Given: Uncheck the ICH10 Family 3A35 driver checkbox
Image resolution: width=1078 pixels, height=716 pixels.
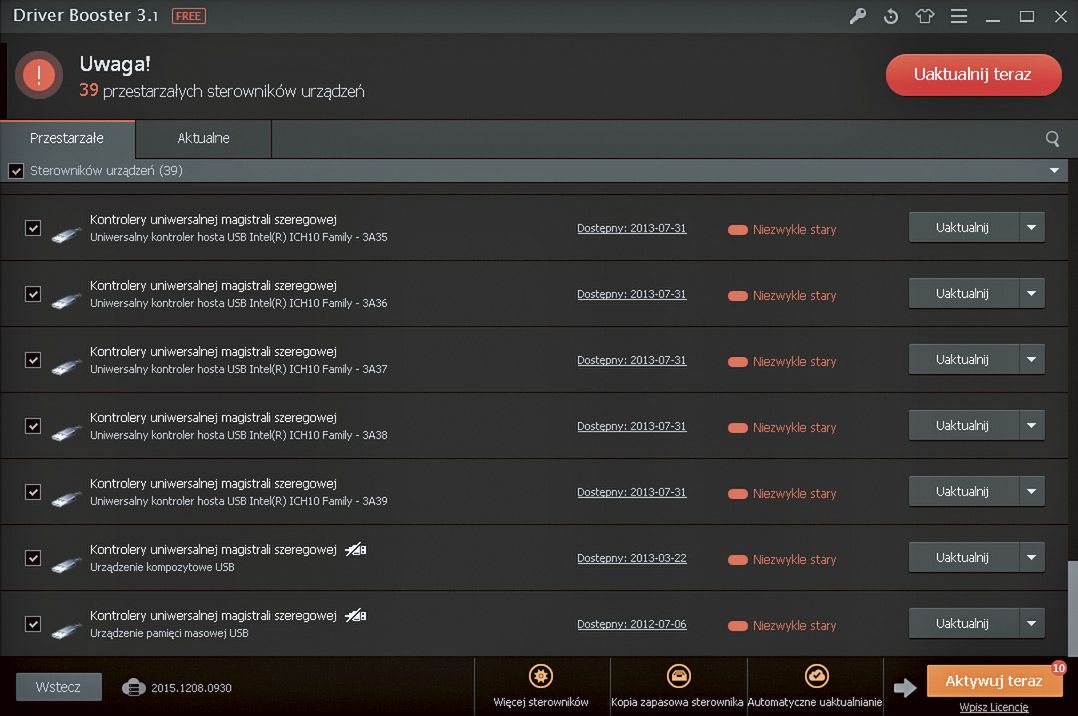Looking at the screenshot, I should [x=33, y=228].
